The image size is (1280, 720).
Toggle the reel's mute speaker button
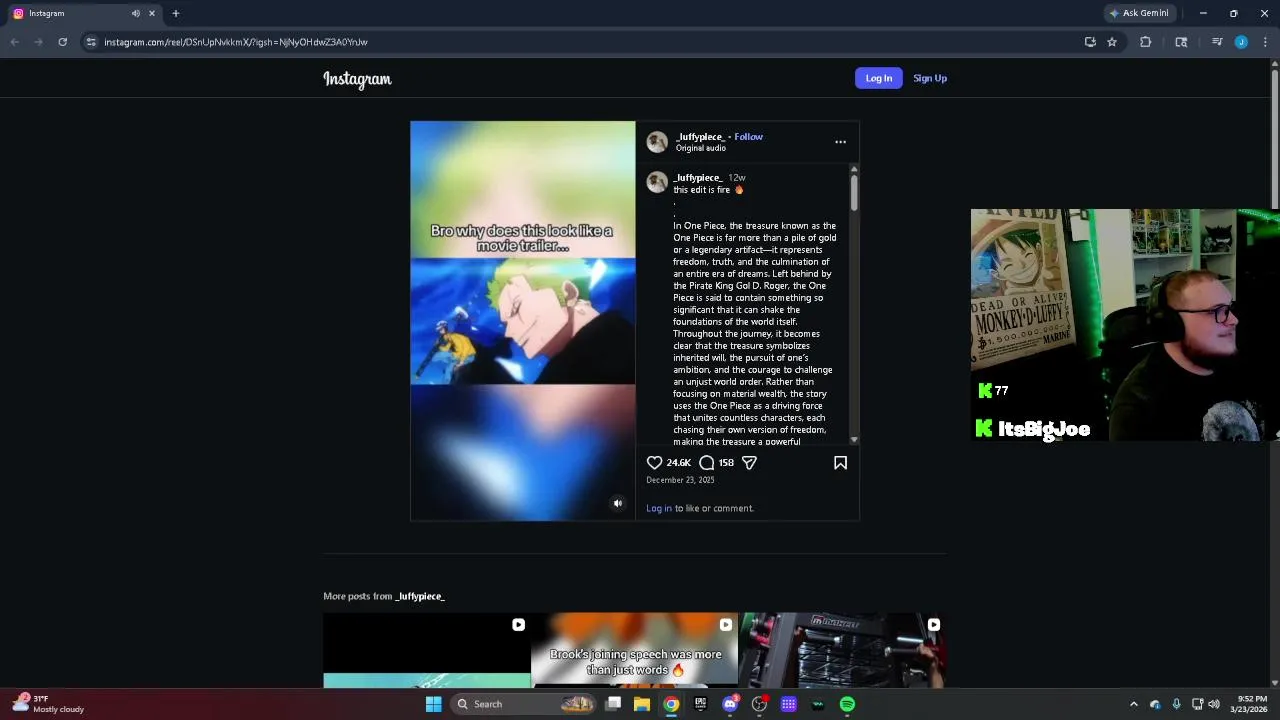[x=617, y=503]
